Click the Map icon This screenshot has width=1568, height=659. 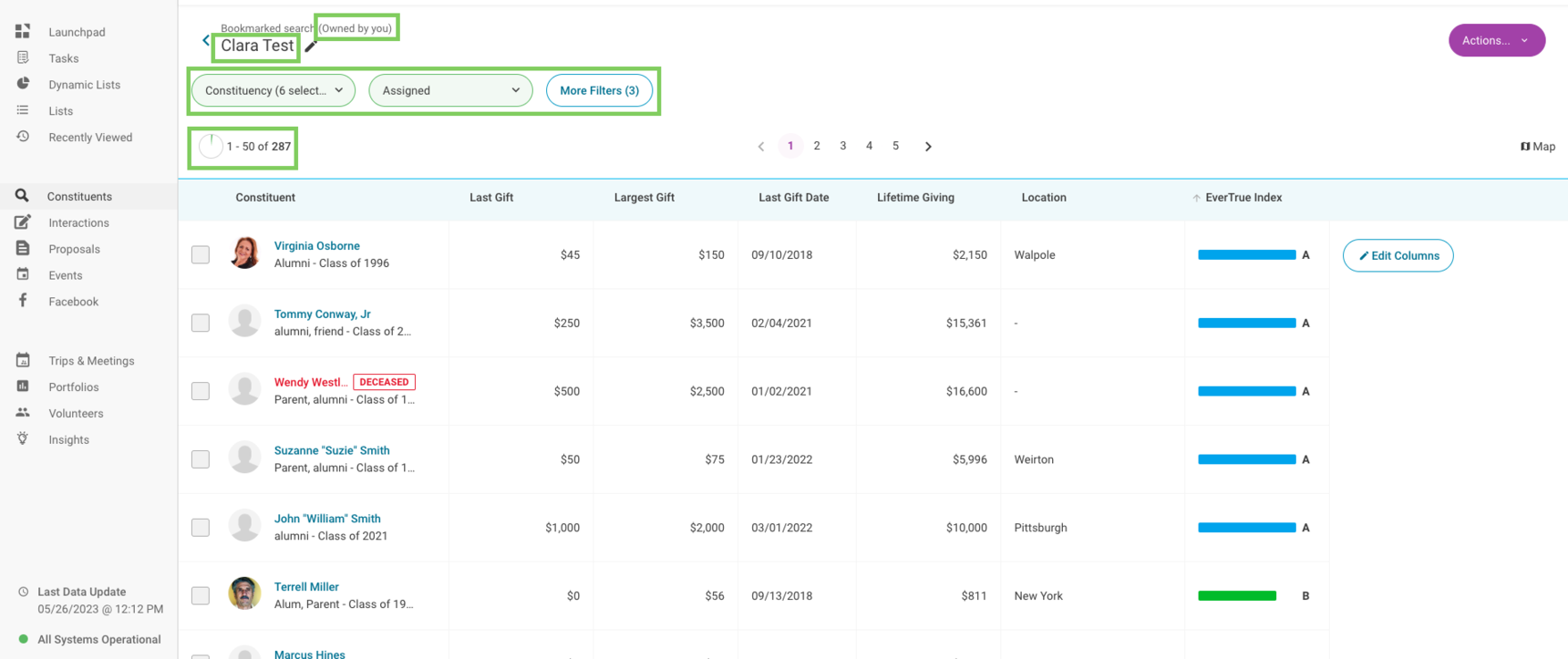[1525, 146]
